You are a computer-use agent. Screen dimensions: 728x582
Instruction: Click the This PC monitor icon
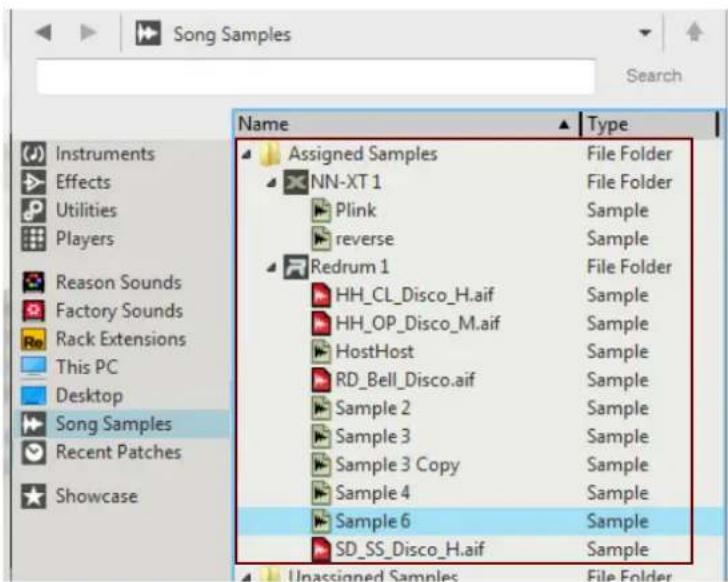pyautogui.click(x=33, y=367)
